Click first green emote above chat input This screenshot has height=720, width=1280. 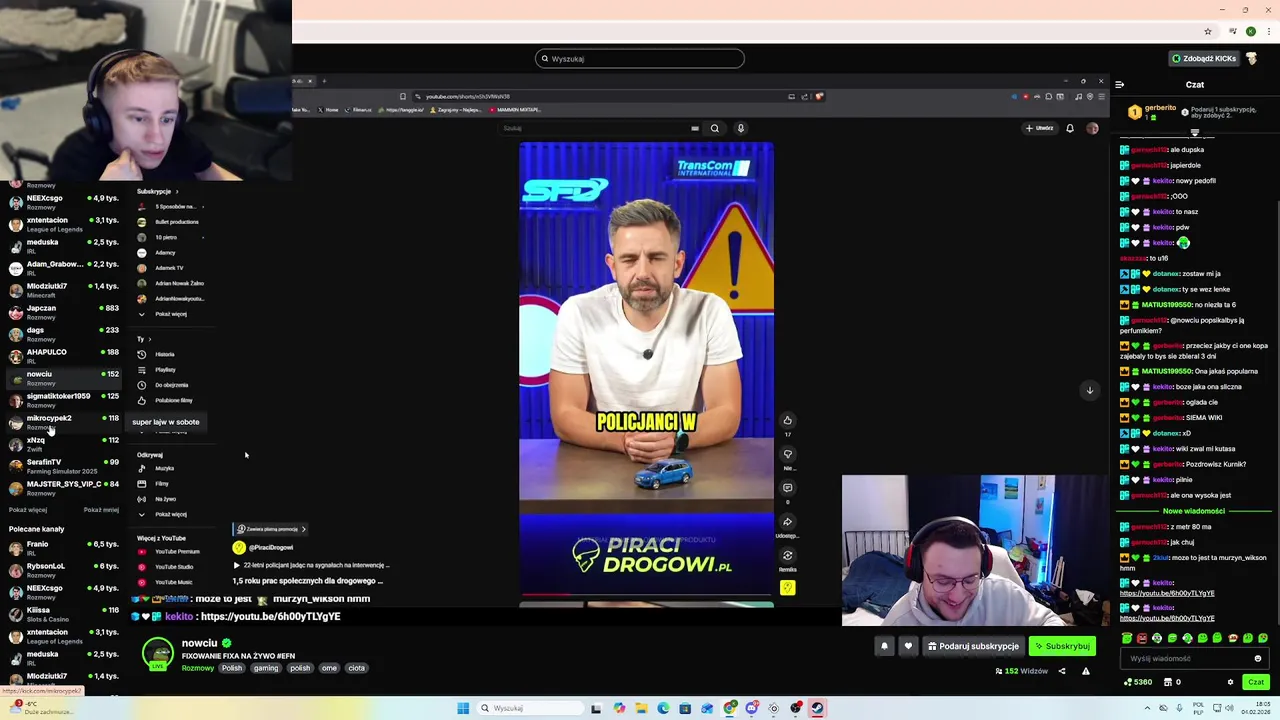pos(1127,638)
